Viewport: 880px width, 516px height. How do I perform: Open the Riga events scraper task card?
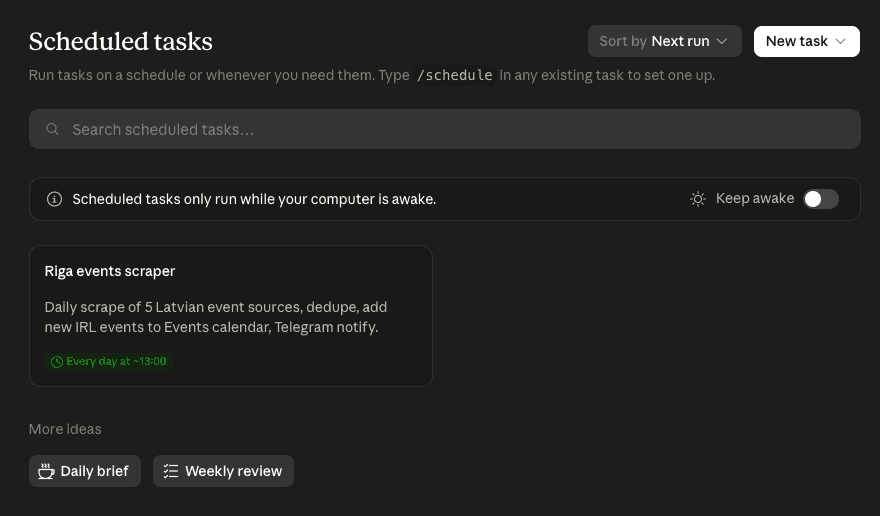click(x=231, y=316)
